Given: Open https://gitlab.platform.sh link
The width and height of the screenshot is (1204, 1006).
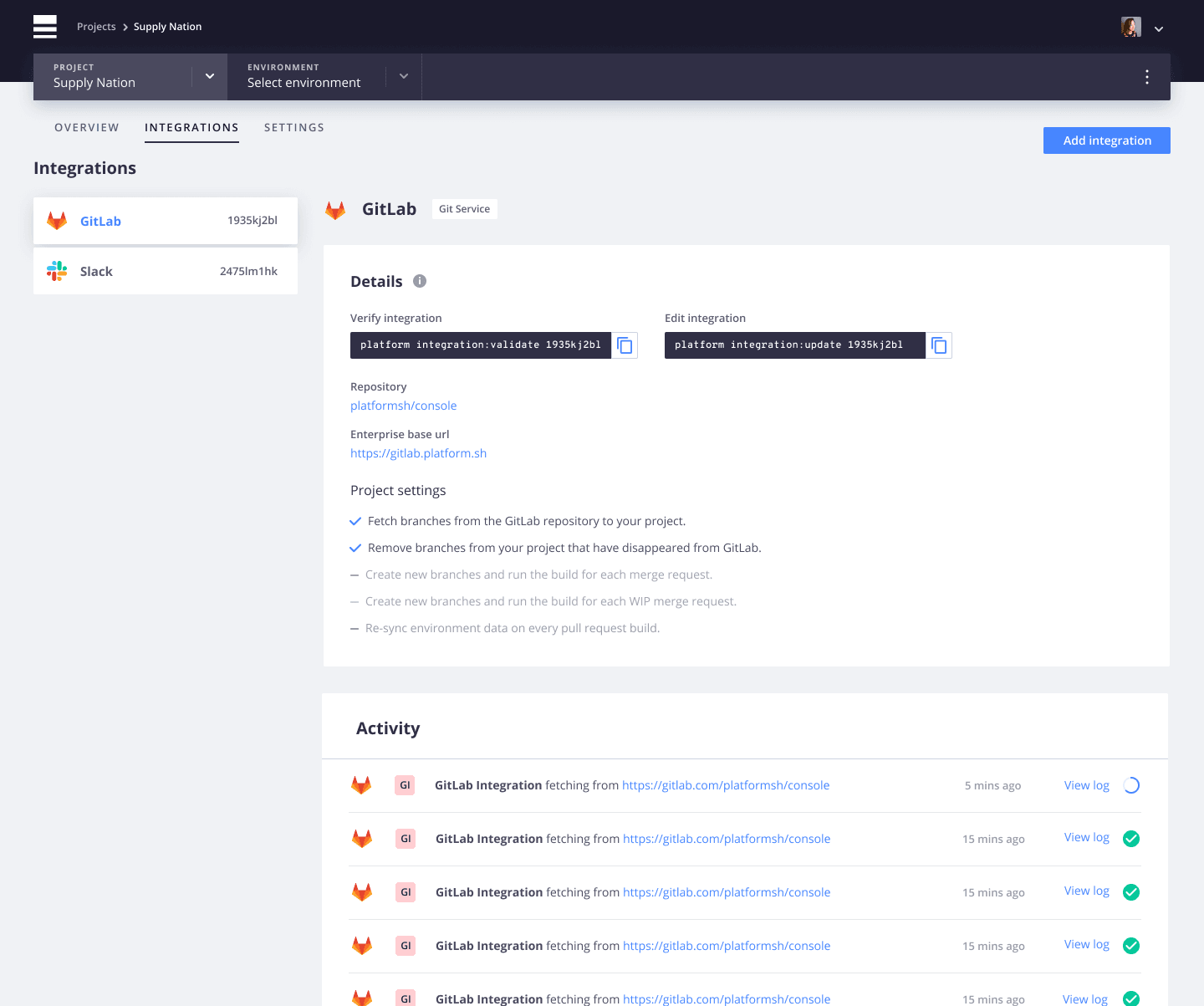Looking at the screenshot, I should pyautogui.click(x=418, y=453).
